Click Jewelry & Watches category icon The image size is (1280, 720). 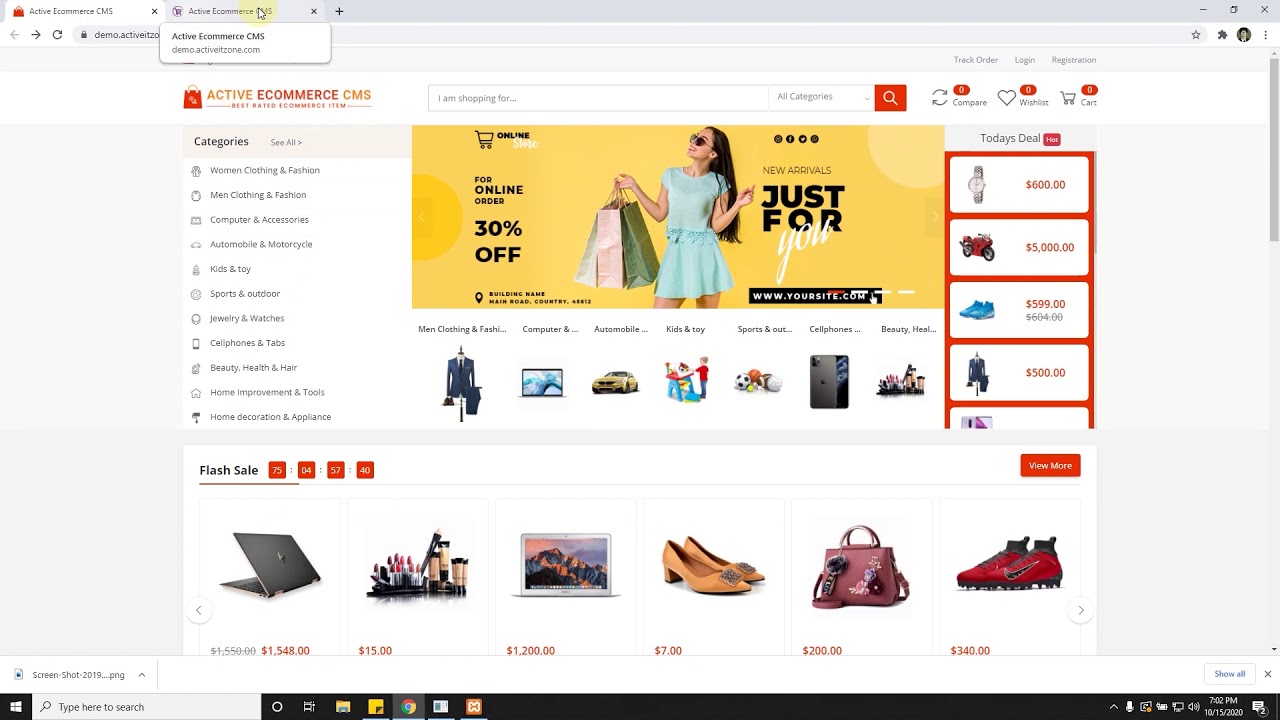tap(196, 319)
